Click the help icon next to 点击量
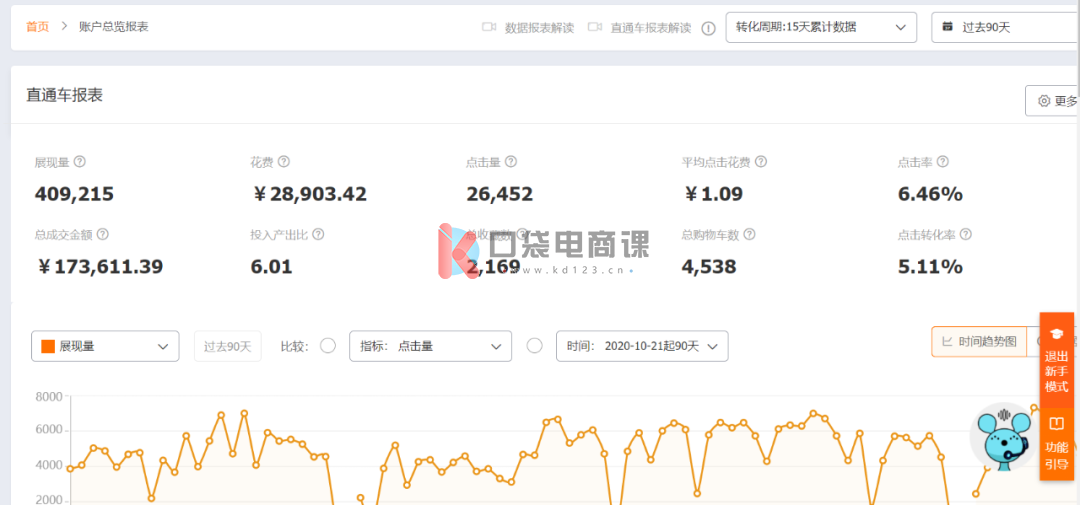 pos(510,162)
